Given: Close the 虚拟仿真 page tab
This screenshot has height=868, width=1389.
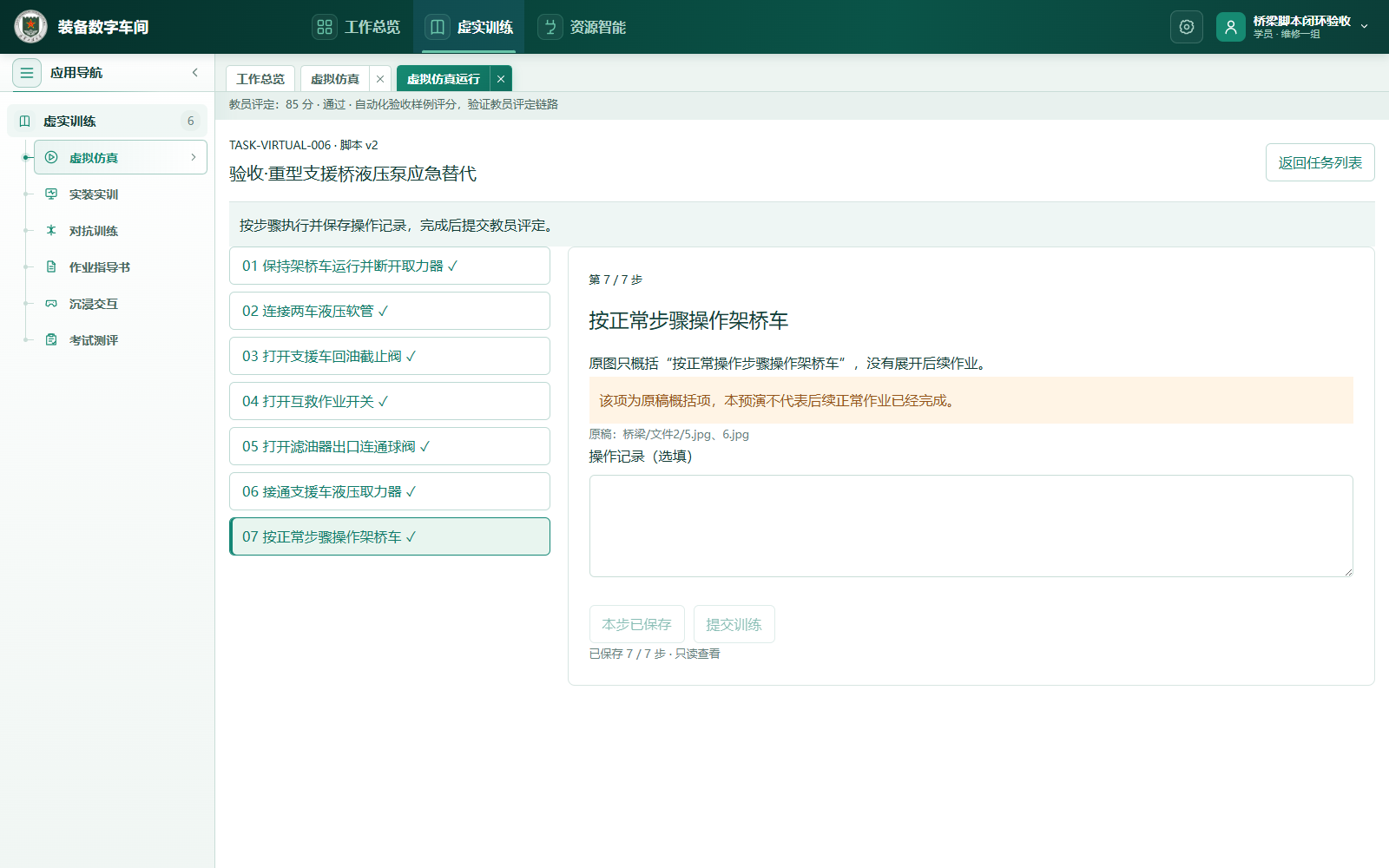Looking at the screenshot, I should coord(380,79).
